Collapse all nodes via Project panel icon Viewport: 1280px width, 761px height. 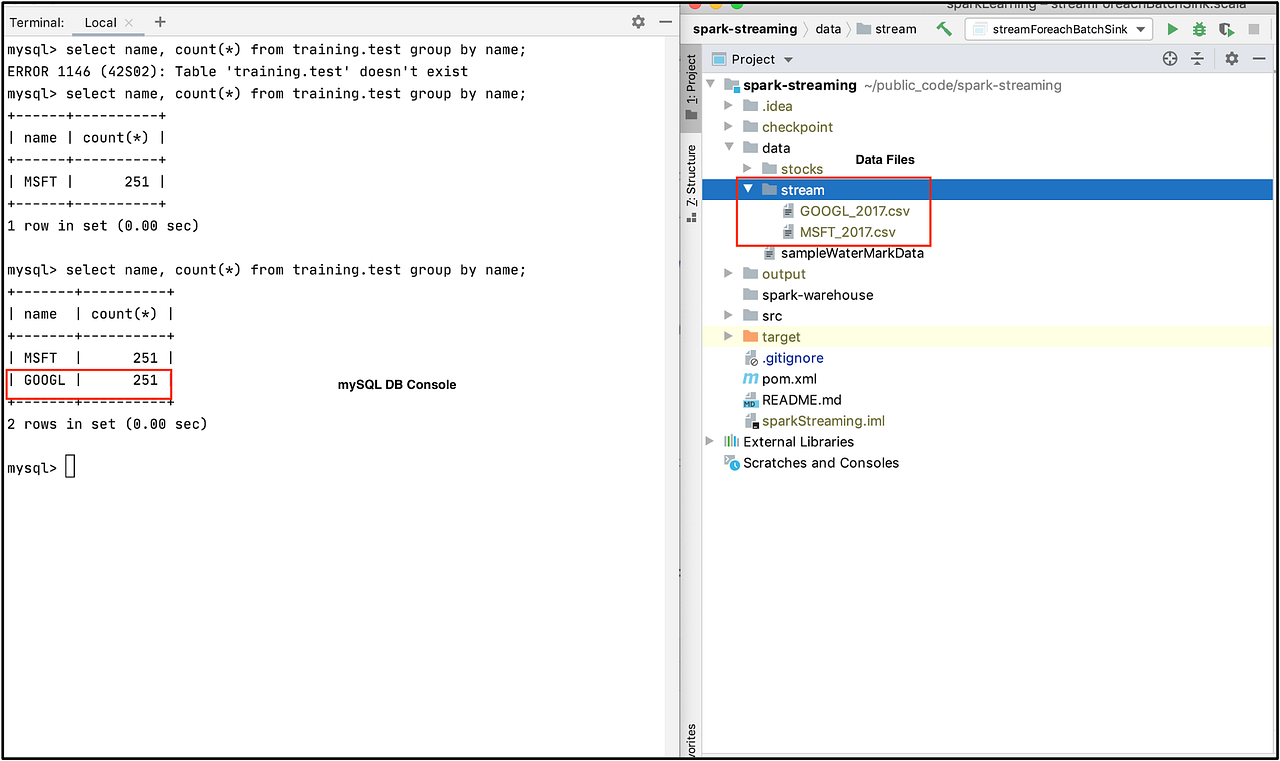pyautogui.click(x=1196, y=58)
